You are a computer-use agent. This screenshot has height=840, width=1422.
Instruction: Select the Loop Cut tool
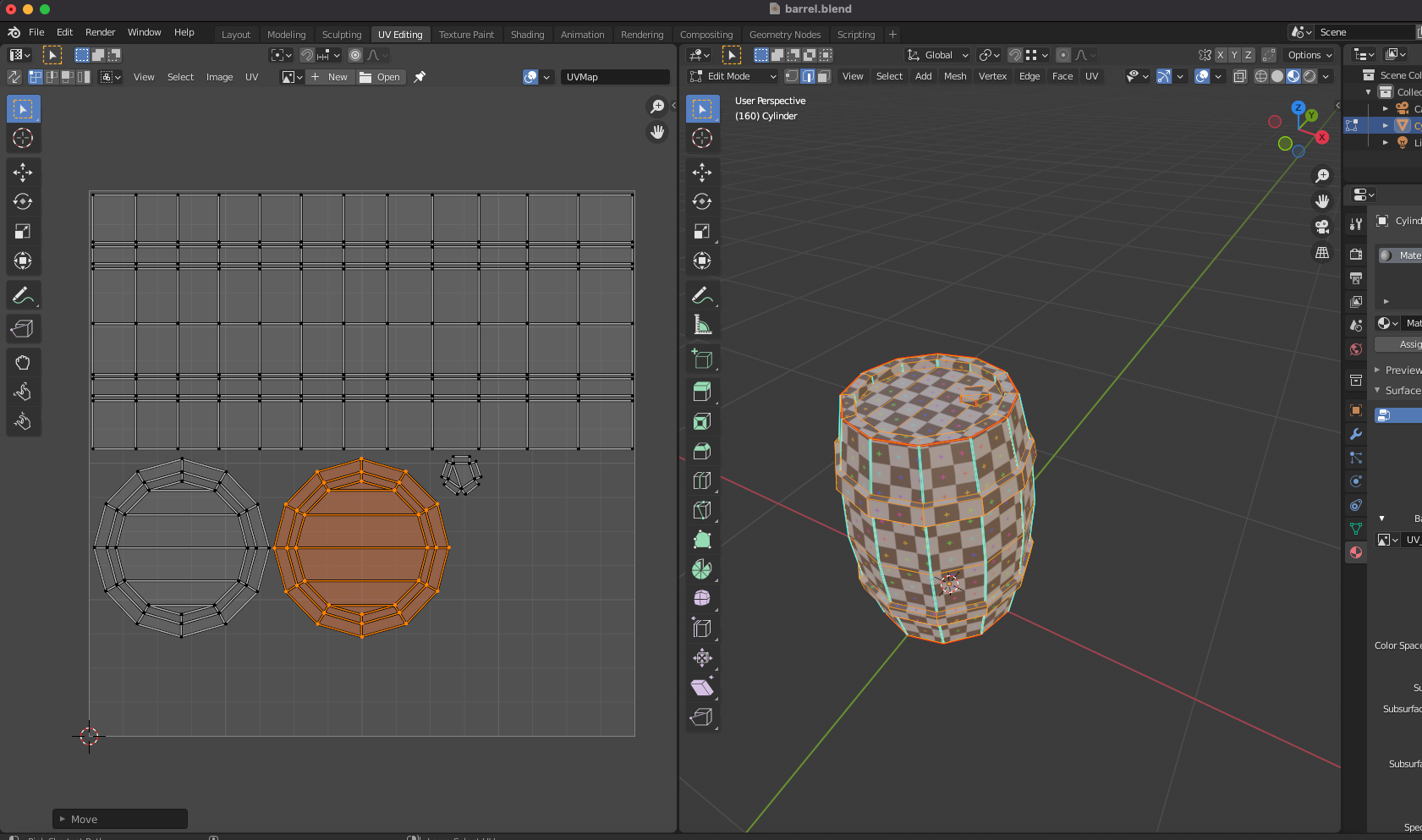point(701,480)
